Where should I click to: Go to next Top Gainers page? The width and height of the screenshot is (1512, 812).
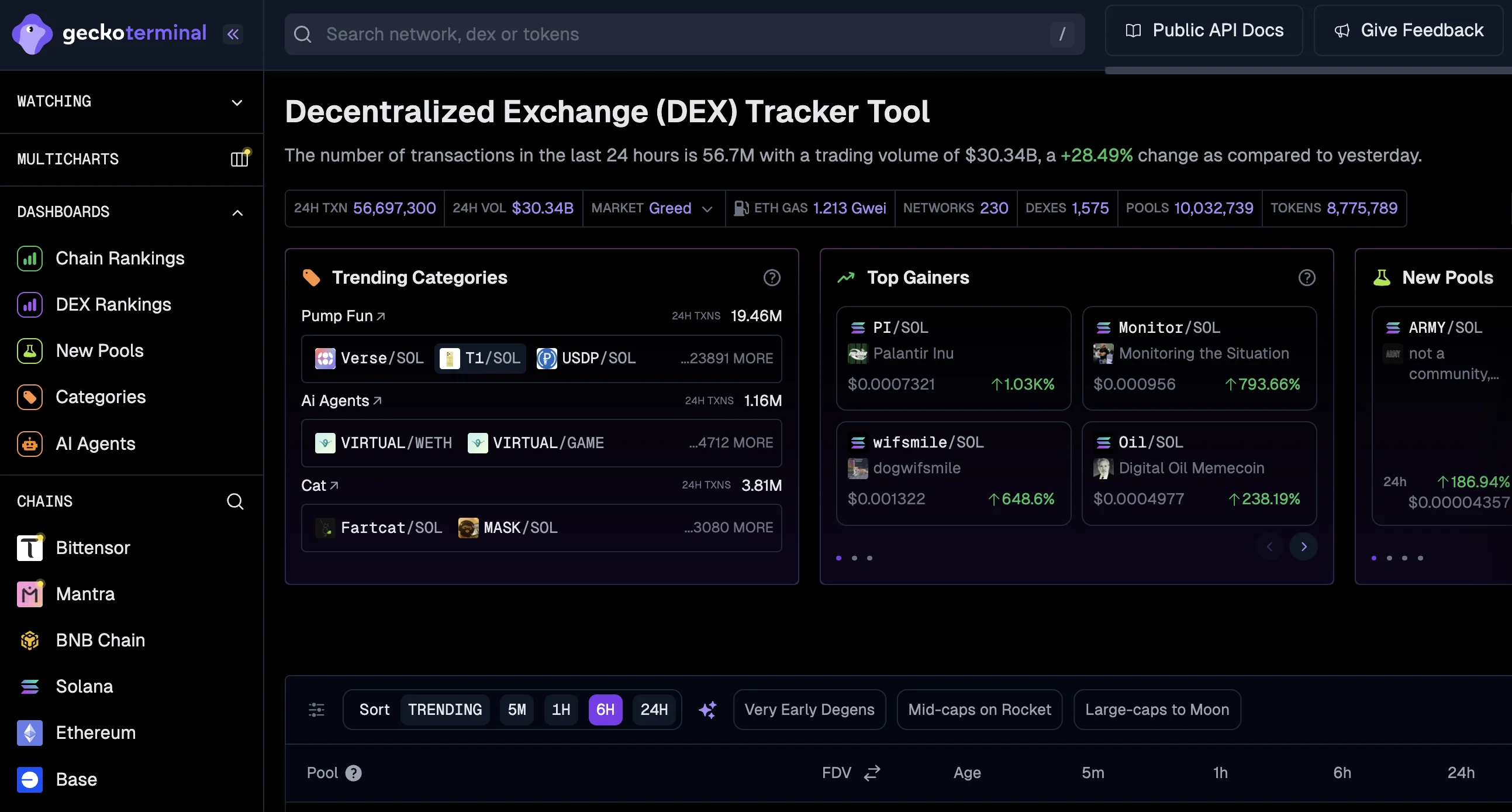(1304, 546)
